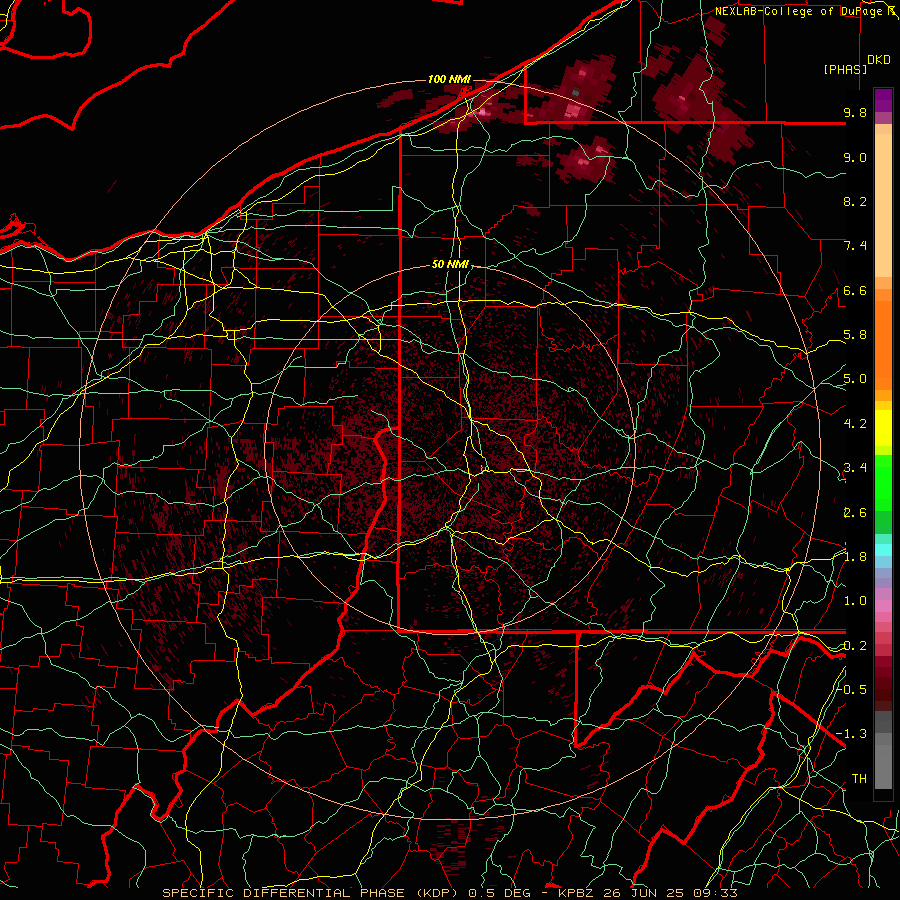Click the [PHAS] label above color bar

(845, 69)
